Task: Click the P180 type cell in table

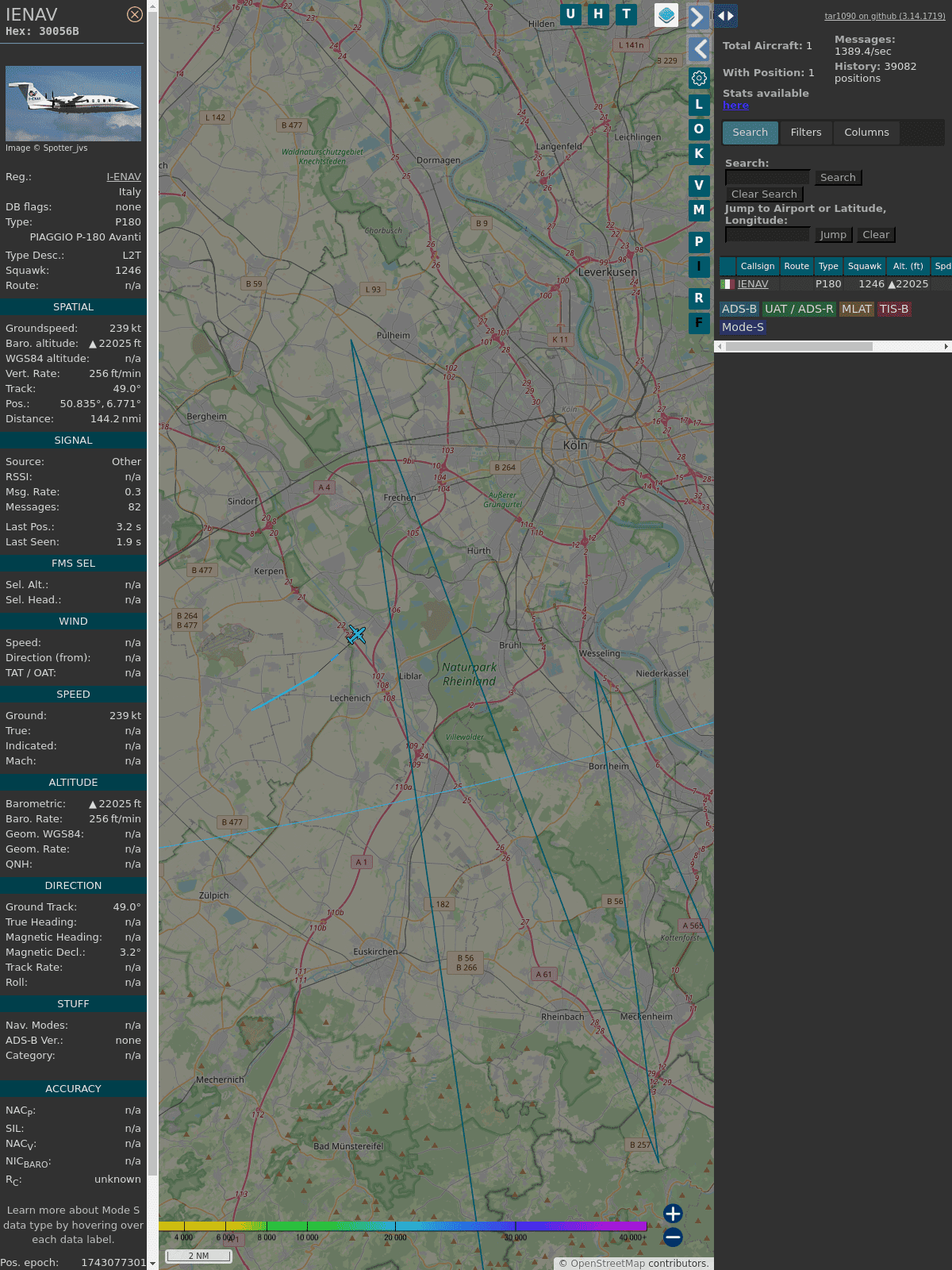Action: pyautogui.click(x=828, y=284)
